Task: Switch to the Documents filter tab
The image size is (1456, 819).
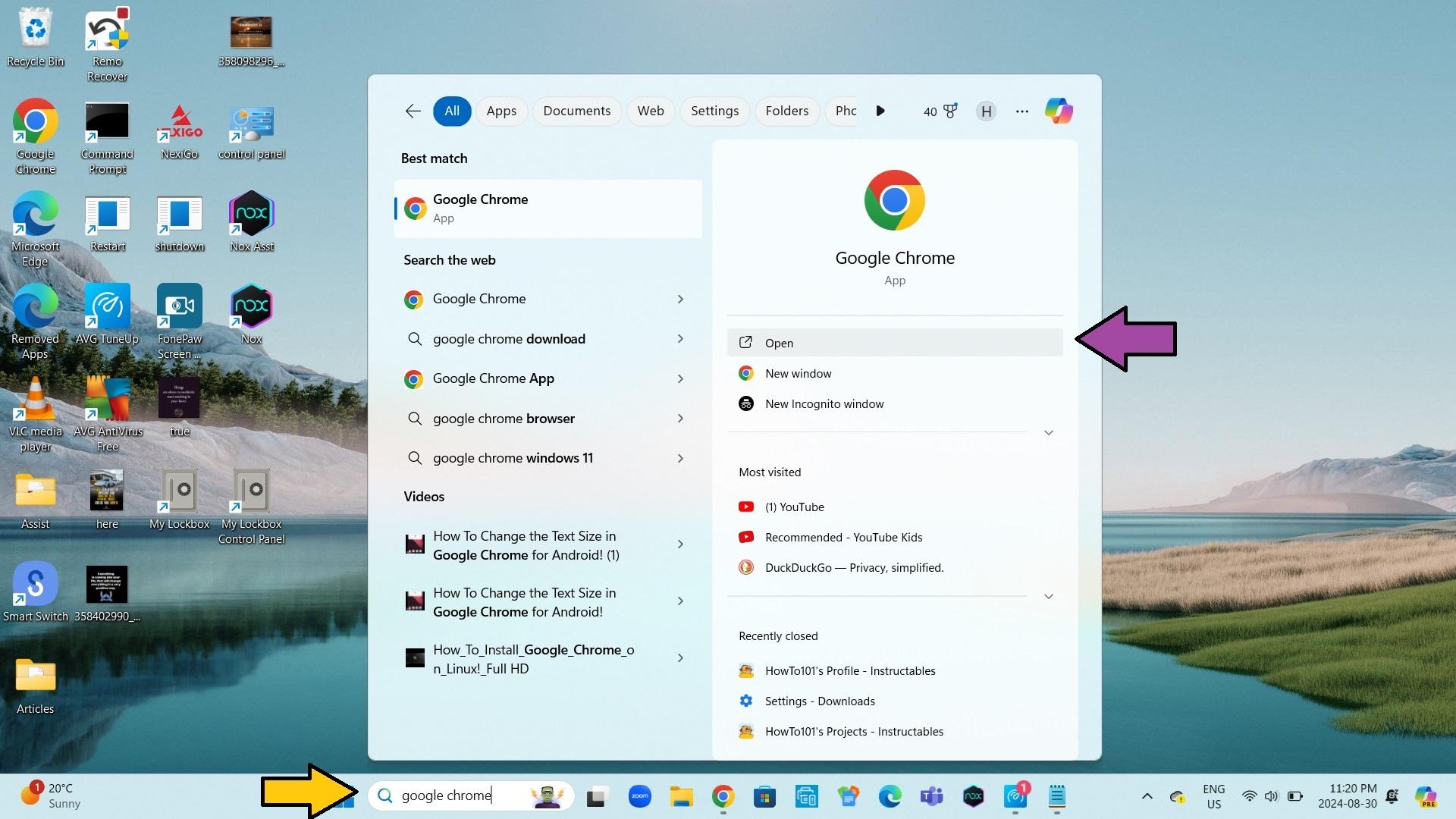Action: click(x=576, y=111)
